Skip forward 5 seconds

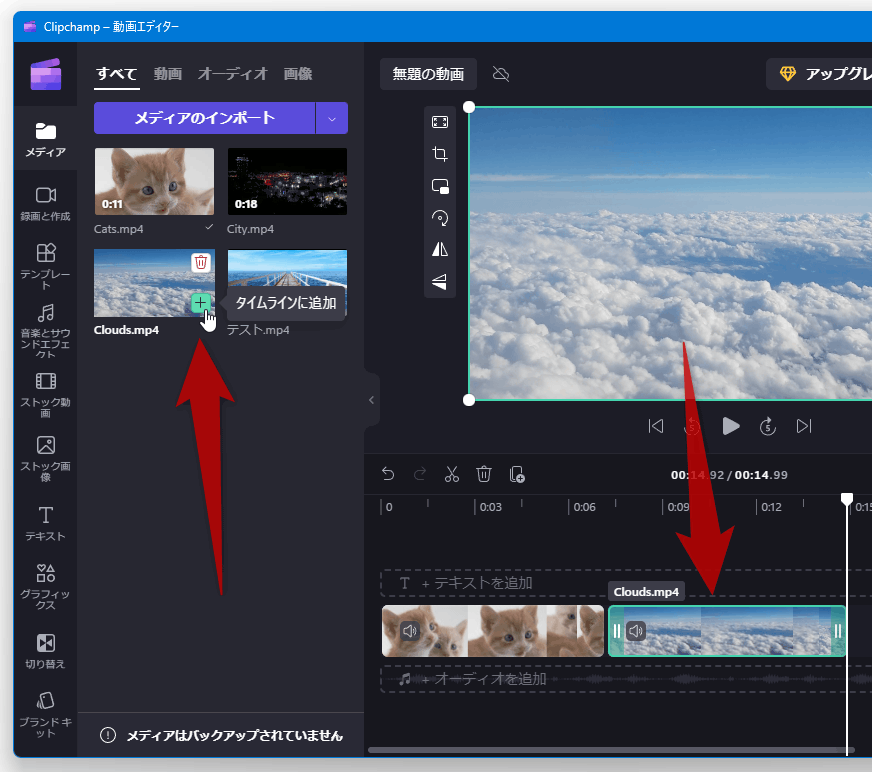[768, 427]
